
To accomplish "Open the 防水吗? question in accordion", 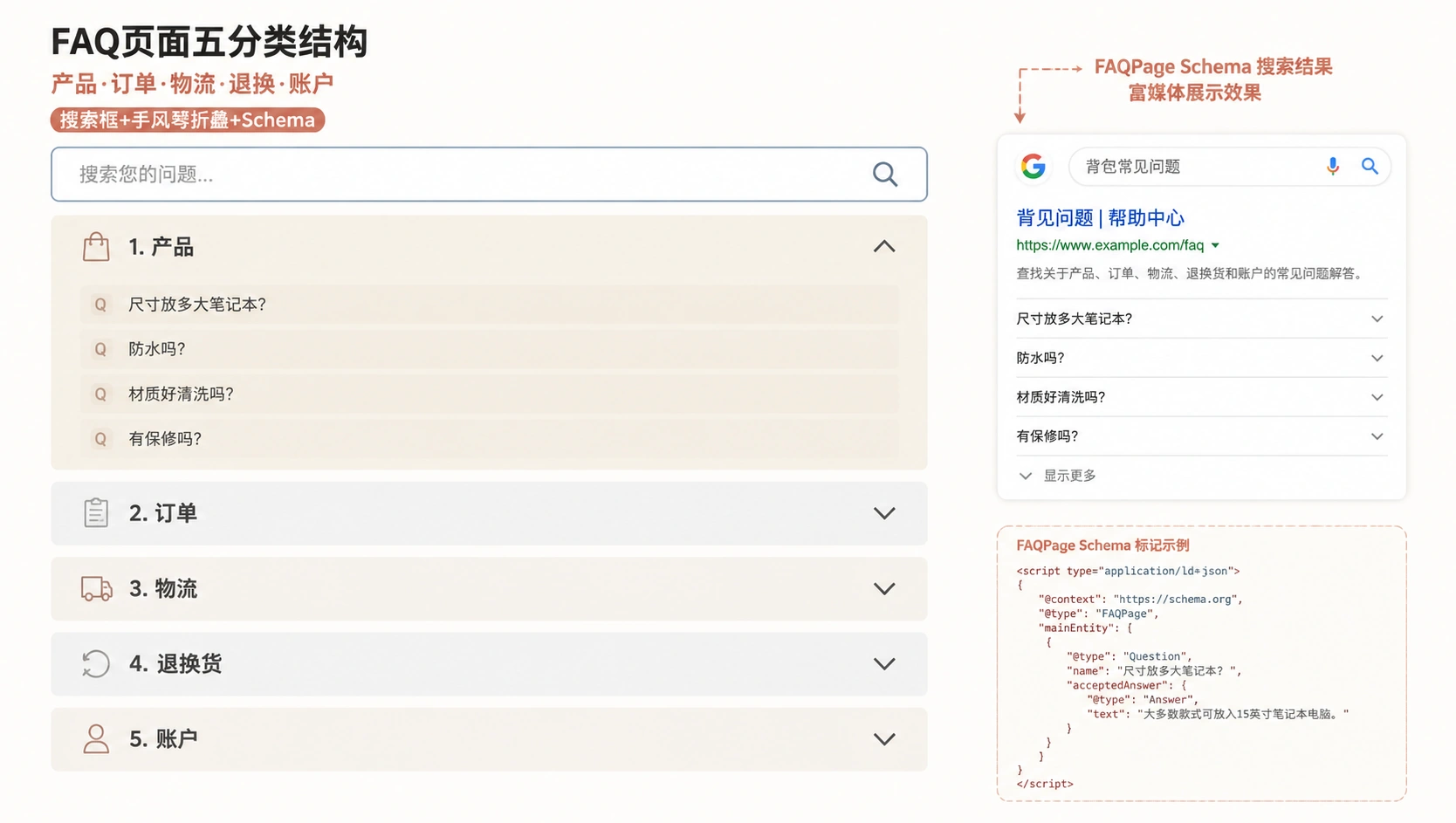I will point(489,349).
